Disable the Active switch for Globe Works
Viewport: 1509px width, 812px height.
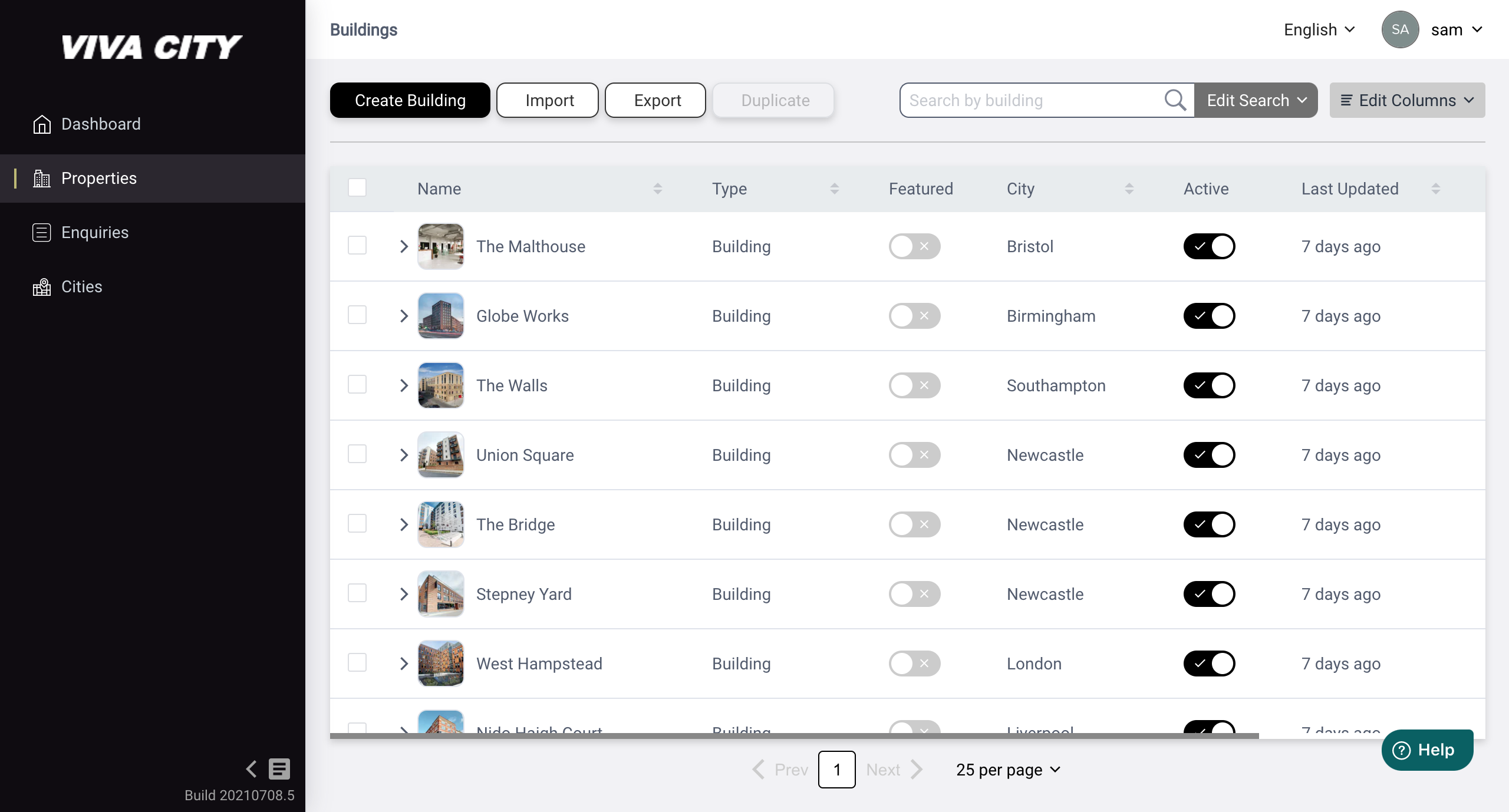[x=1209, y=316]
